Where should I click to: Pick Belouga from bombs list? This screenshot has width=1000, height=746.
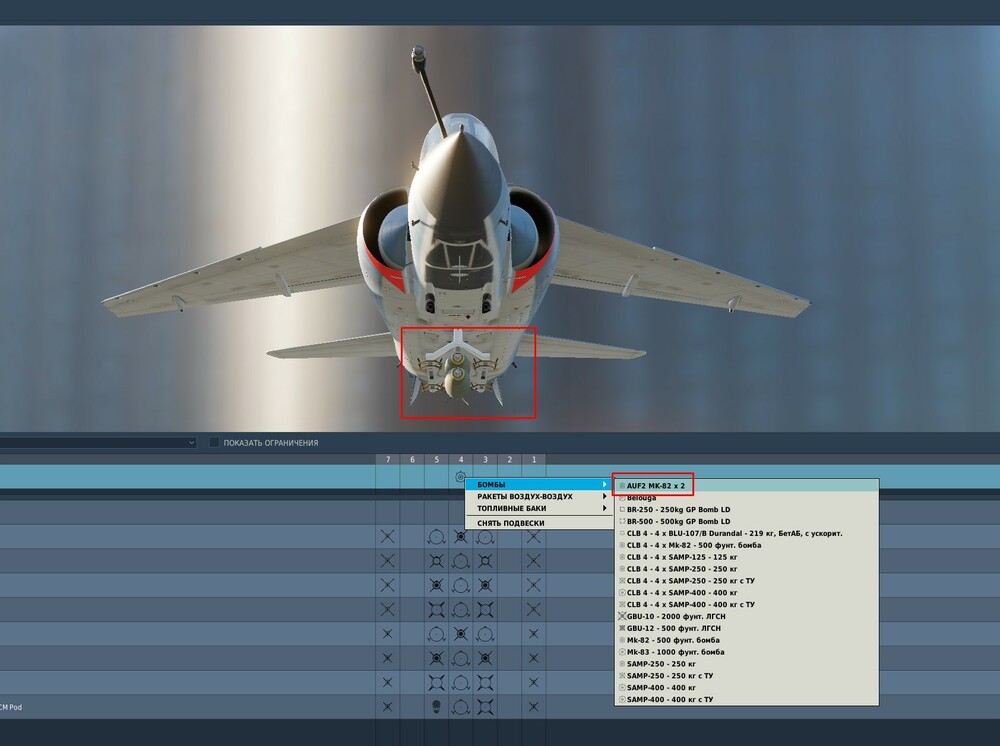point(746,497)
